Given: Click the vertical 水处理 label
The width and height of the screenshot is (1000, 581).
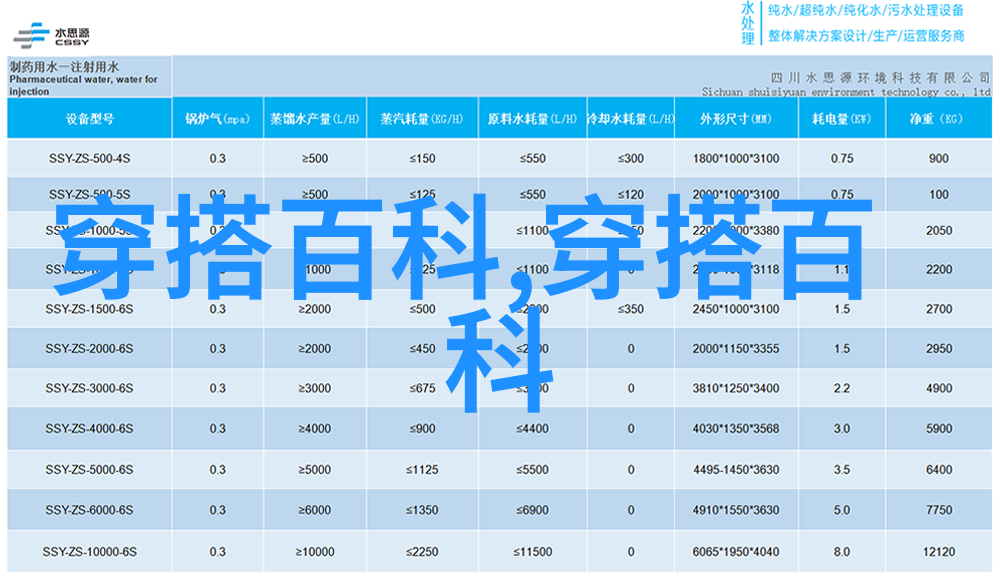Looking at the screenshot, I should pos(748,24).
